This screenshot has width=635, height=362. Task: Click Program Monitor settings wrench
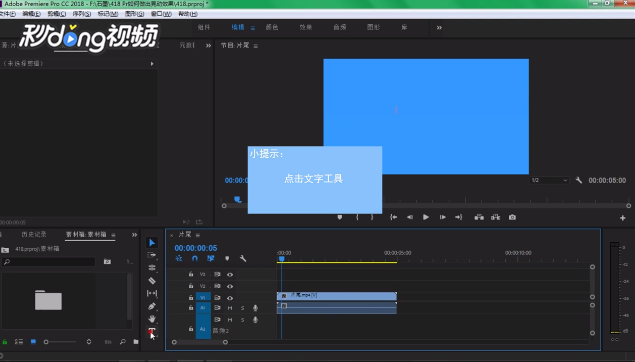579,180
